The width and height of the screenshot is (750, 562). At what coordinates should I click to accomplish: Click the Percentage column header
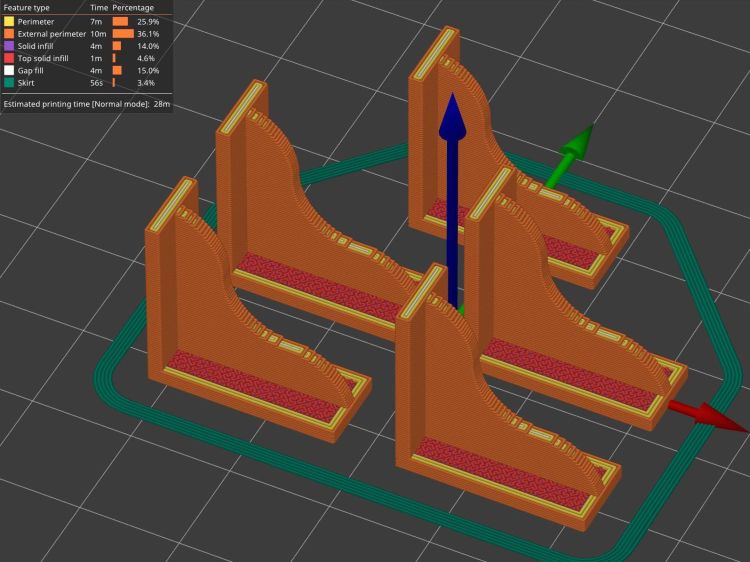[133, 8]
